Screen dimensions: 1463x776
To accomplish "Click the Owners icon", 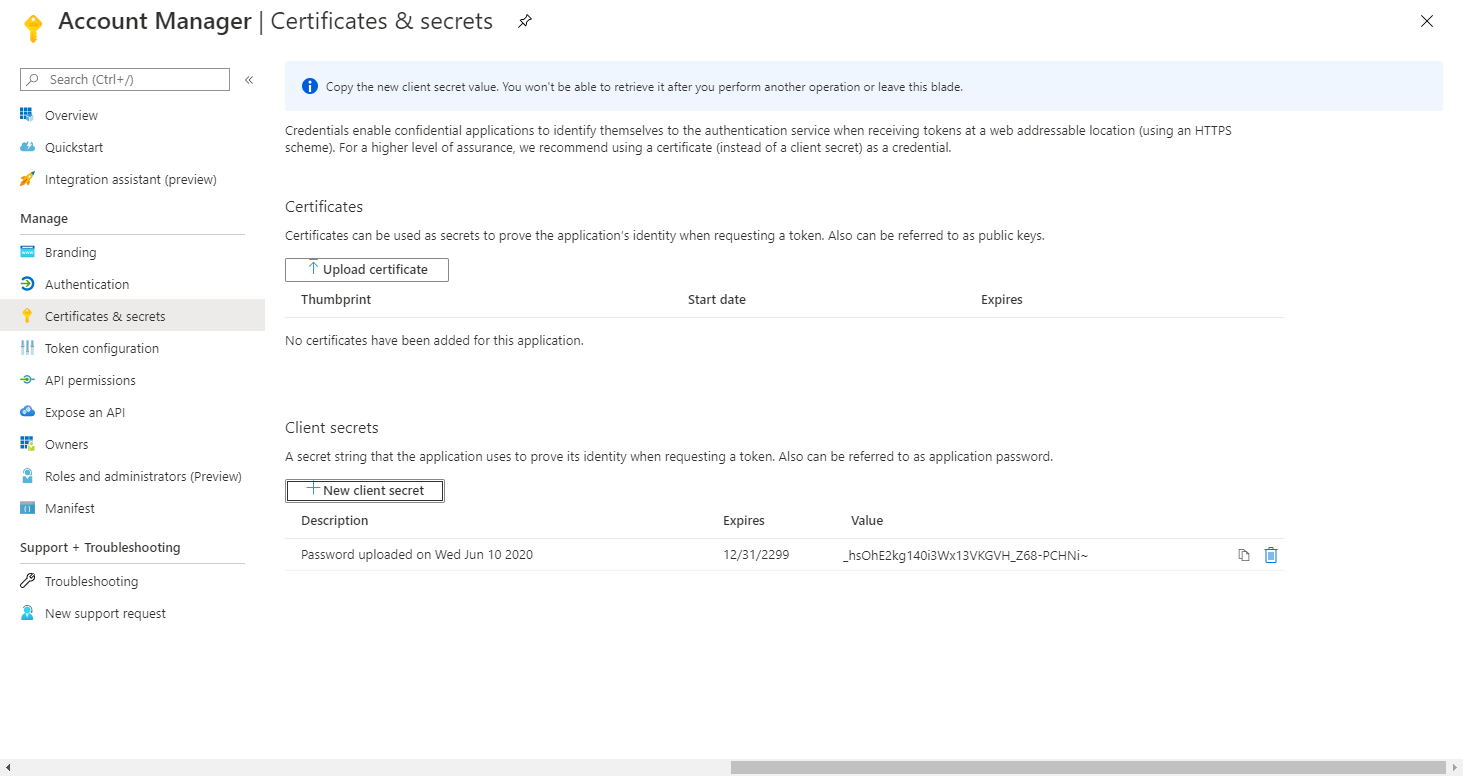I will coord(27,444).
